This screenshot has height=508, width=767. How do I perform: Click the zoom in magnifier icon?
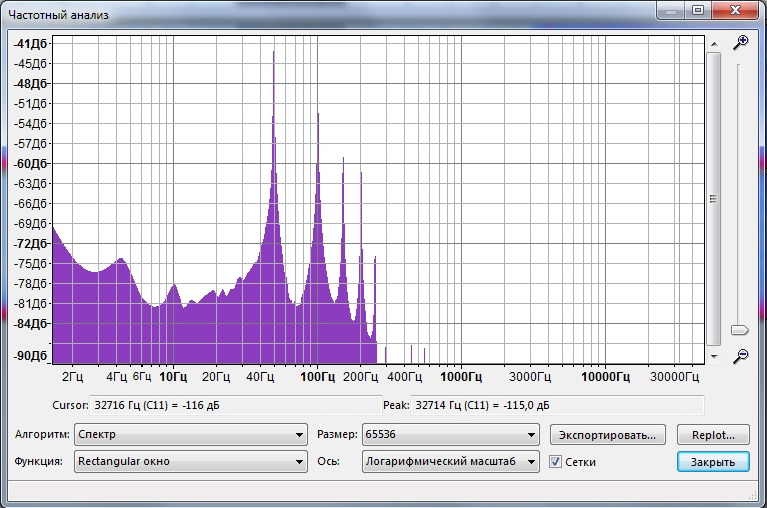point(740,43)
